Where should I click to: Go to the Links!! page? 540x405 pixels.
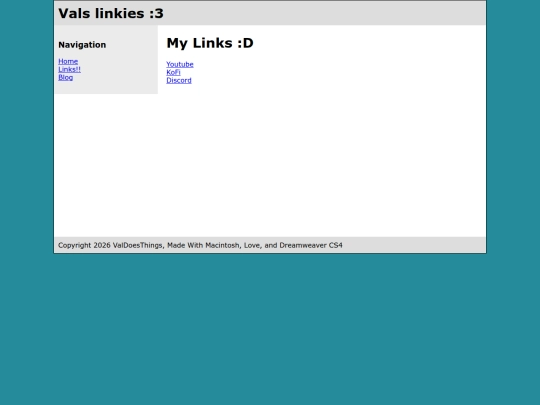click(70, 69)
